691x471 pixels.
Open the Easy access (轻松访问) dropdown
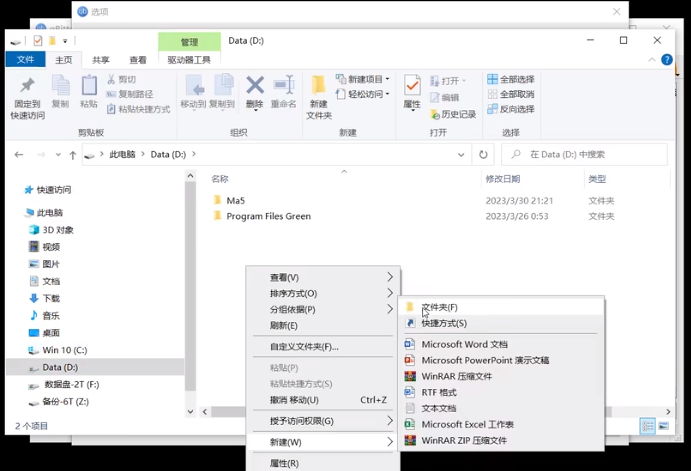(363, 94)
